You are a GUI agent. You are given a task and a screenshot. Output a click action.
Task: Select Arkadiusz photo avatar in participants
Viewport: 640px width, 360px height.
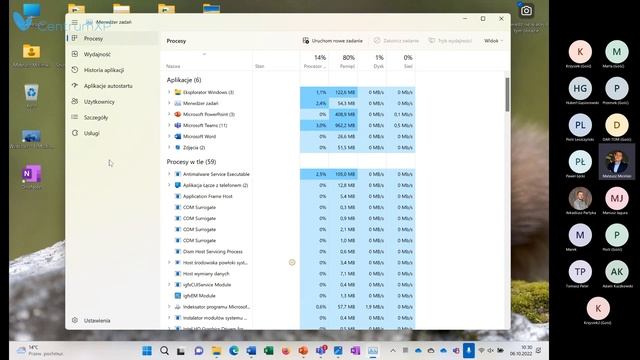click(580, 198)
